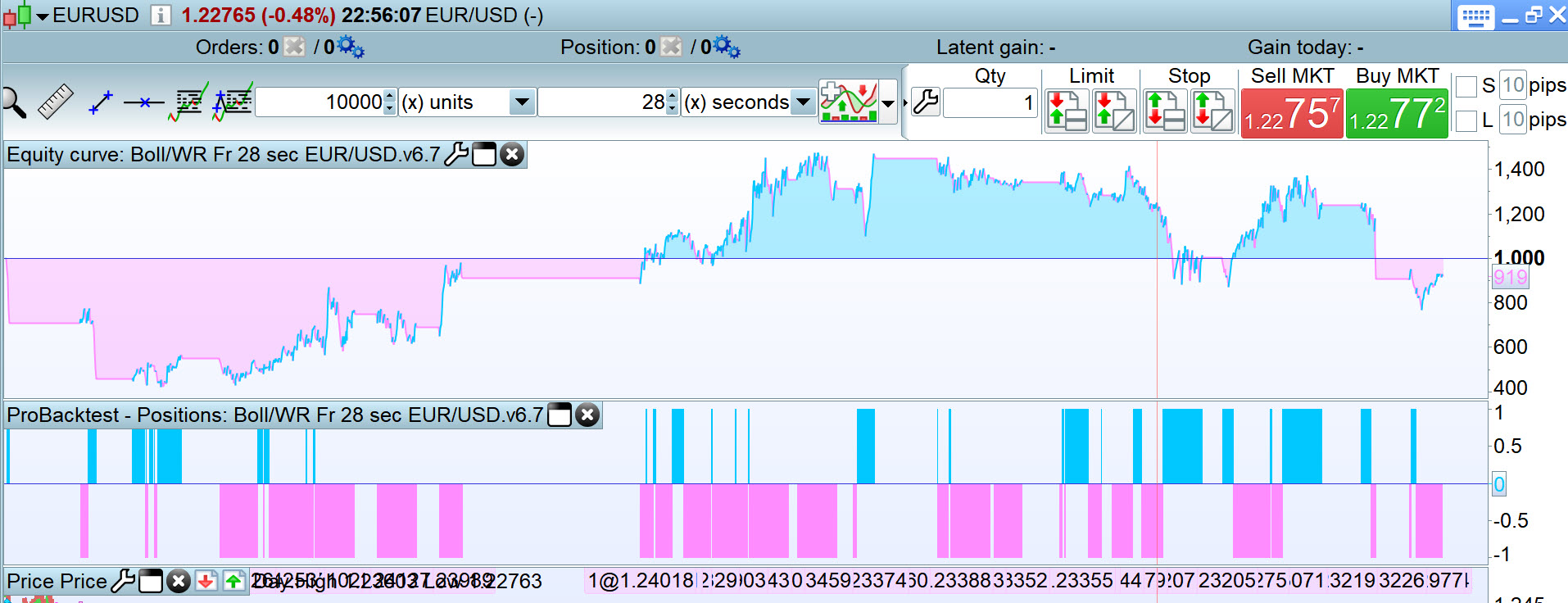Select the ruler measurement tool

[x=56, y=102]
